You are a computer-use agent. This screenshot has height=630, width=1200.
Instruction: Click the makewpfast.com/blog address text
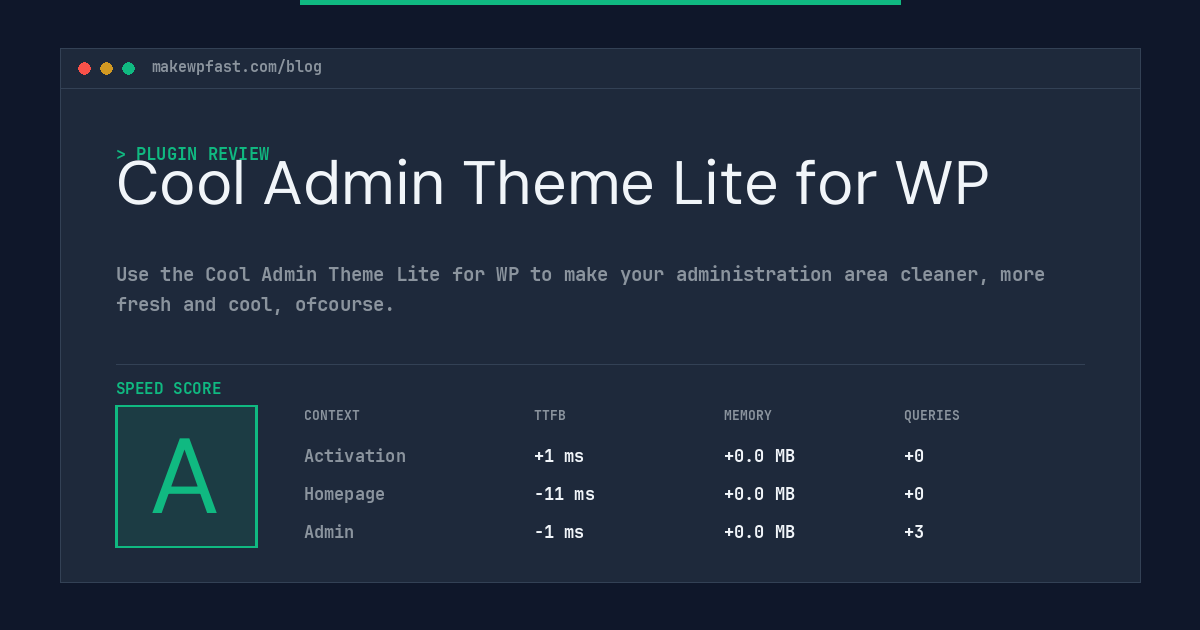point(237,67)
